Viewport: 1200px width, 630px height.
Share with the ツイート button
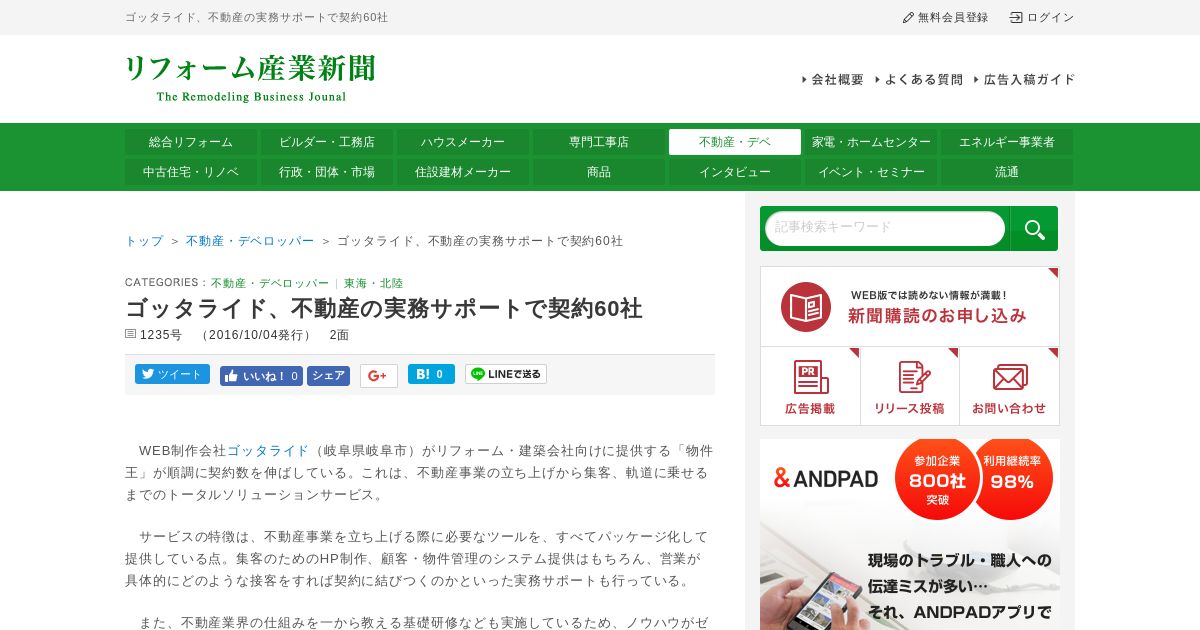coord(172,374)
